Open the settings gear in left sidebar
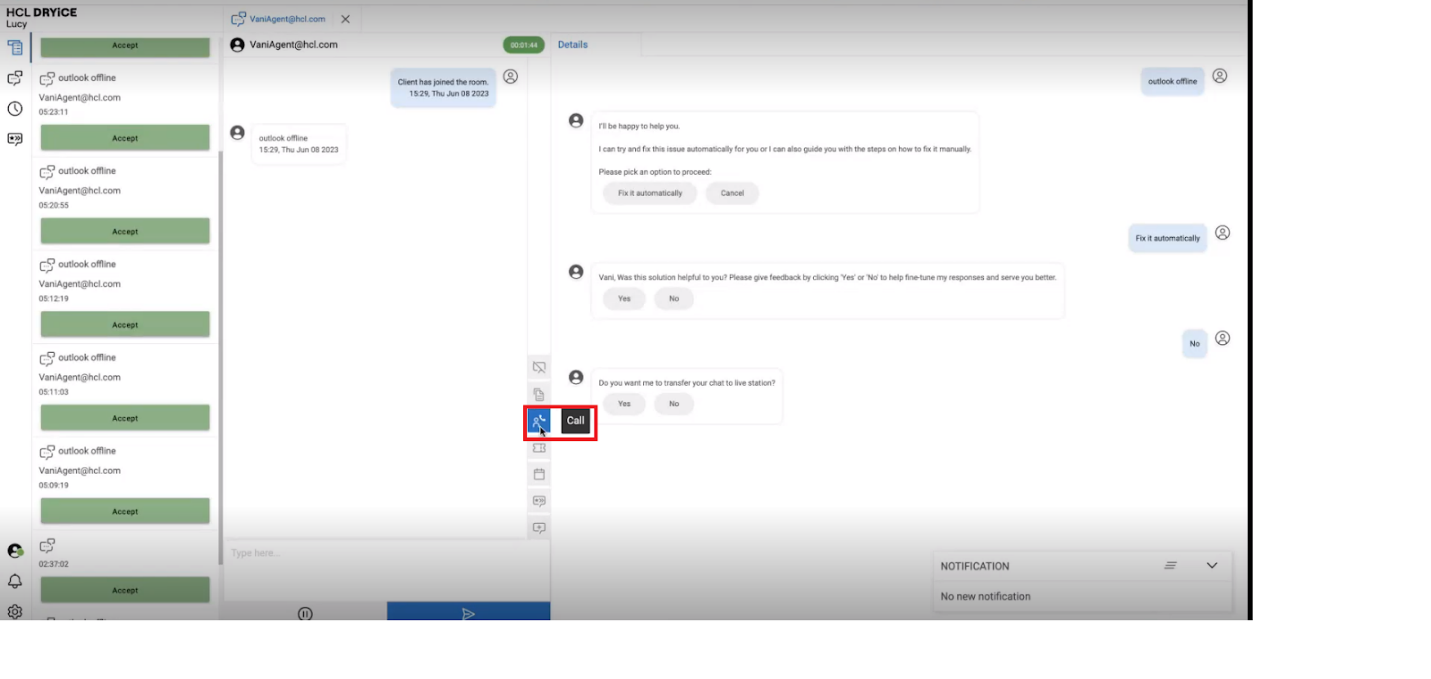This screenshot has height=679, width=1431. click(15, 611)
